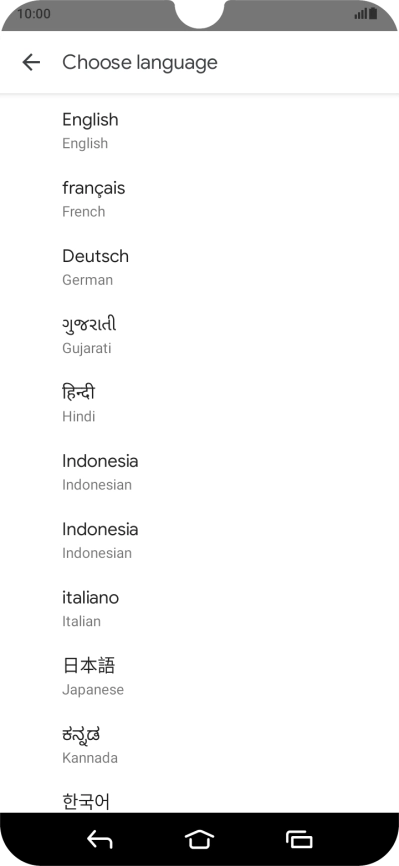Select italiano (Italian) language
The width and height of the screenshot is (399, 866).
tap(200, 608)
